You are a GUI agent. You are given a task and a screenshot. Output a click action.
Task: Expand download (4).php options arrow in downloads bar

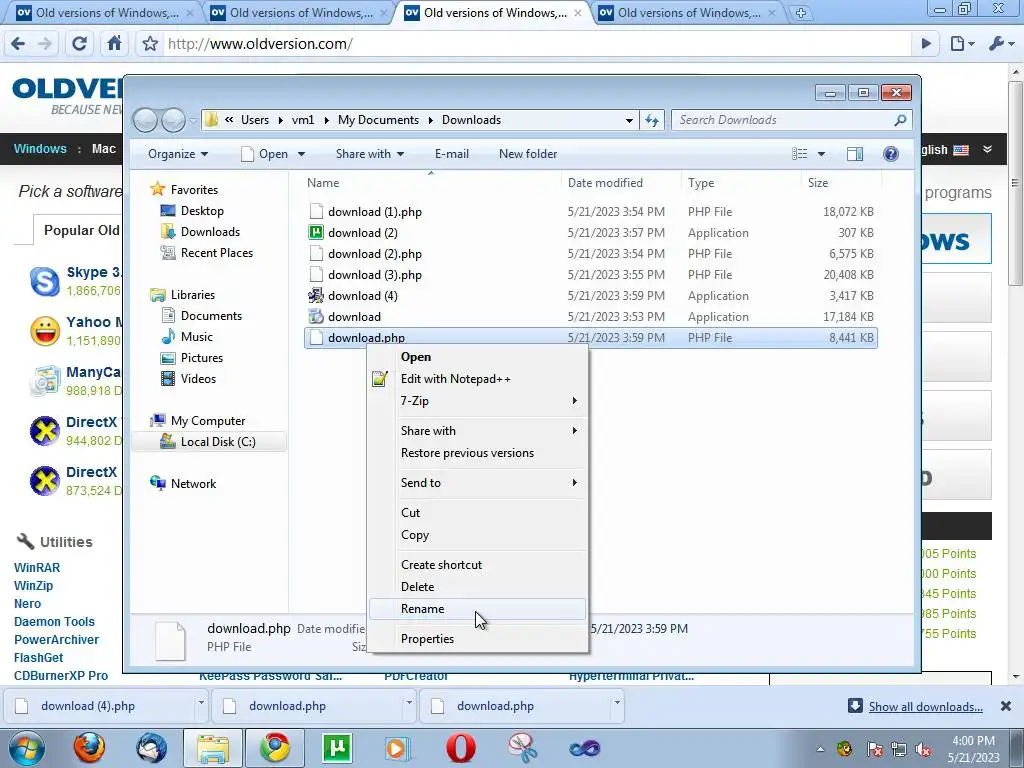point(201,703)
